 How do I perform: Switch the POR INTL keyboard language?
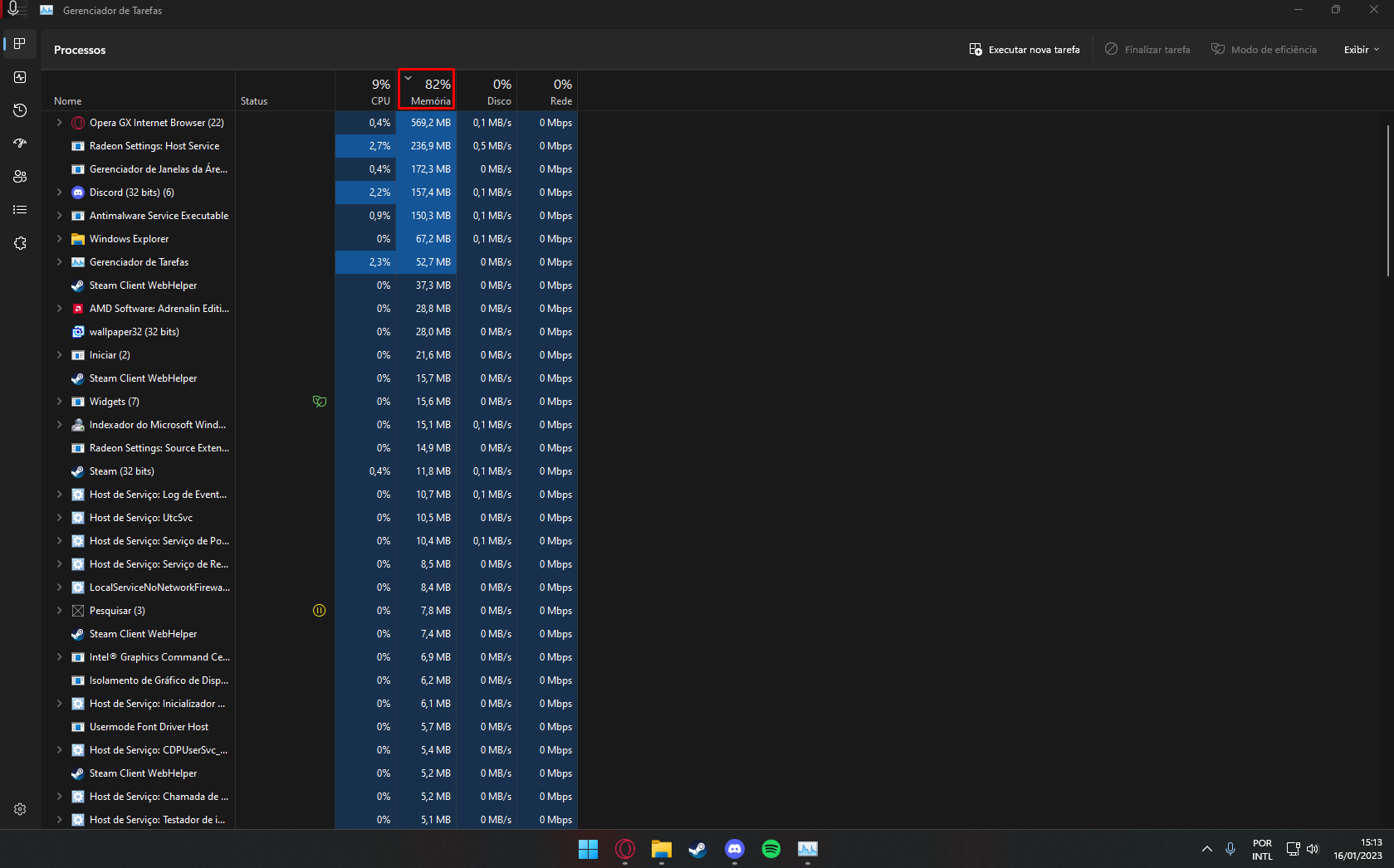pos(1262,849)
